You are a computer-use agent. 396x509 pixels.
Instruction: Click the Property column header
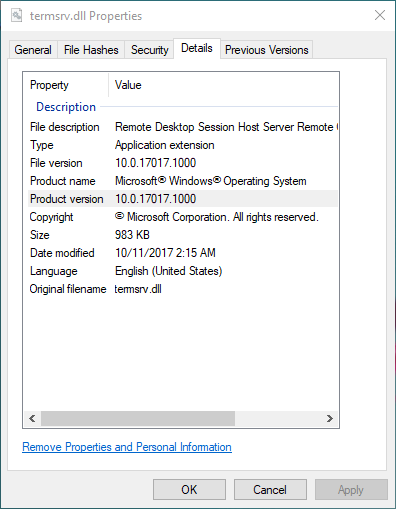coord(49,85)
